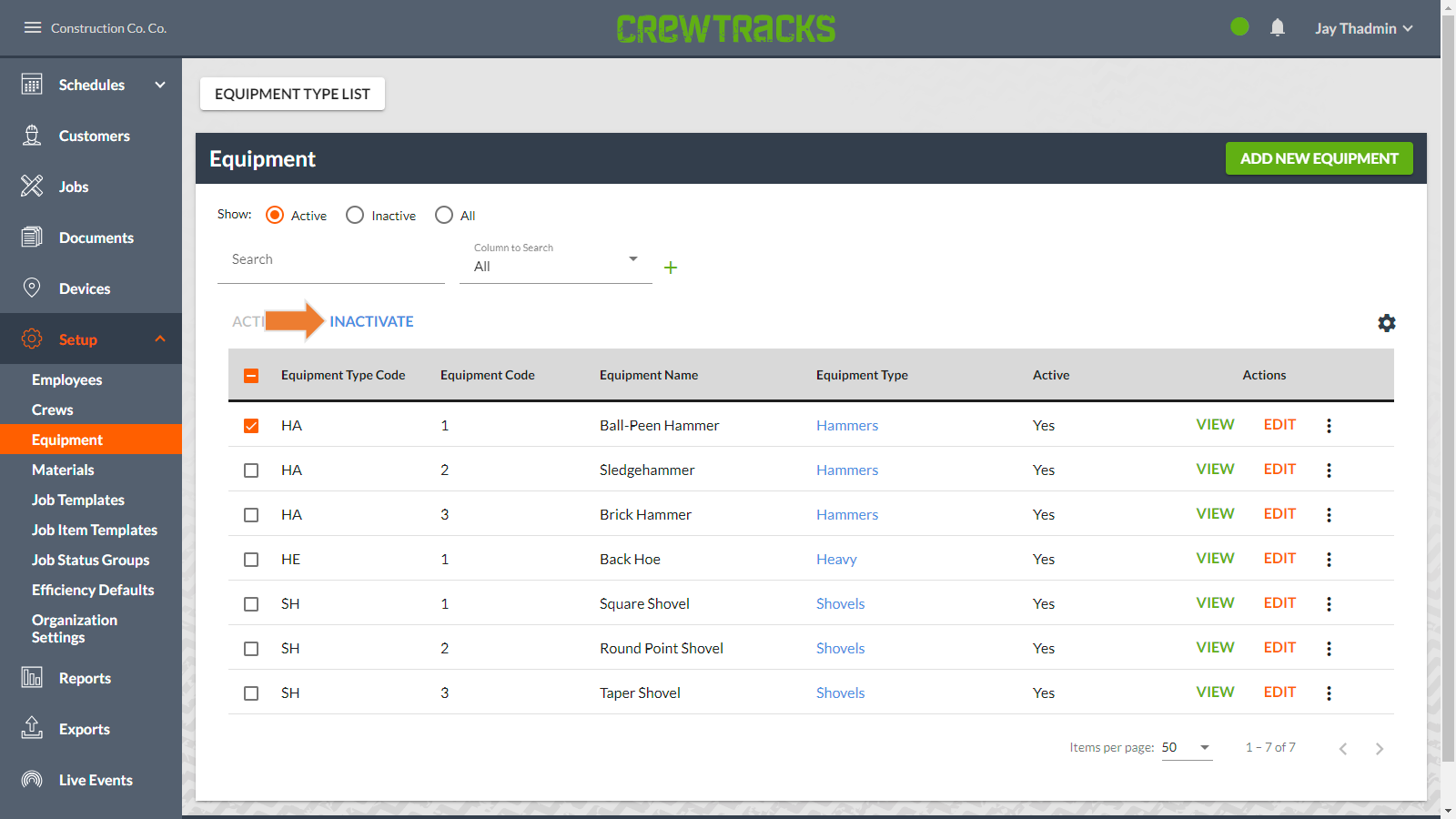Open the Items per page dropdown
Image resolution: width=1456 pixels, height=819 pixels.
[x=1187, y=748]
